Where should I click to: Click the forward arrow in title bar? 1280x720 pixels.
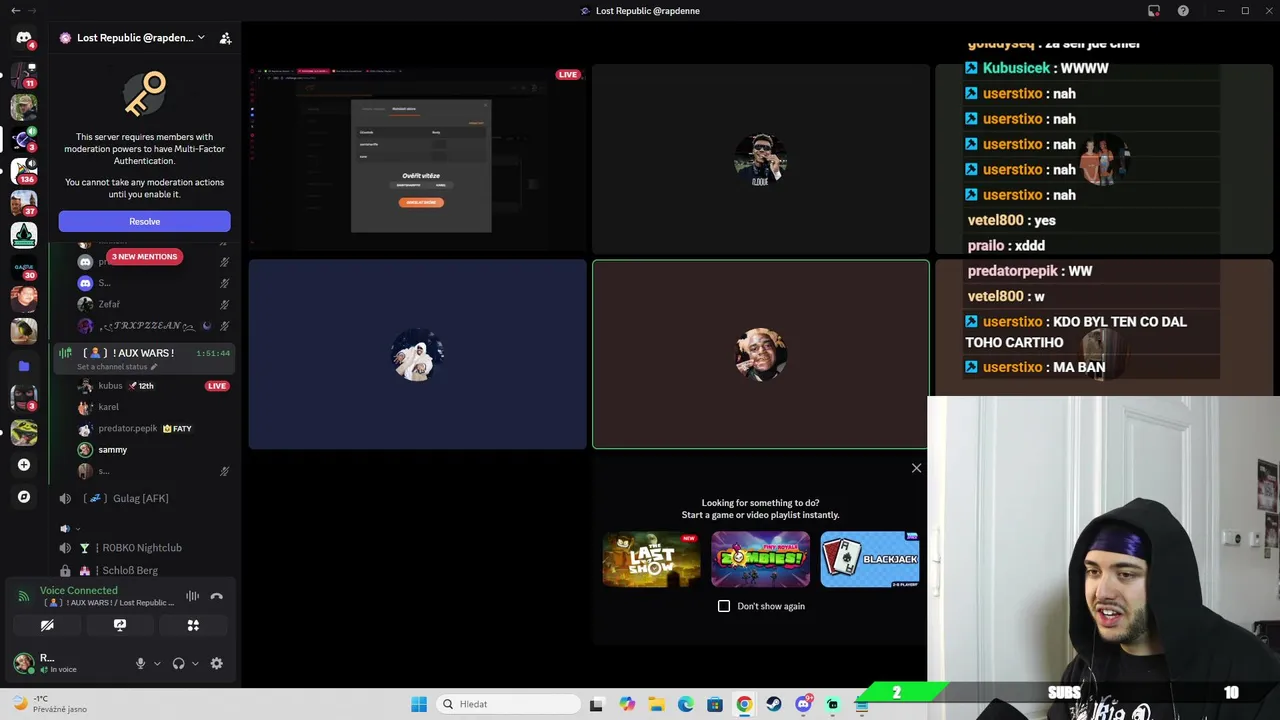34,10
